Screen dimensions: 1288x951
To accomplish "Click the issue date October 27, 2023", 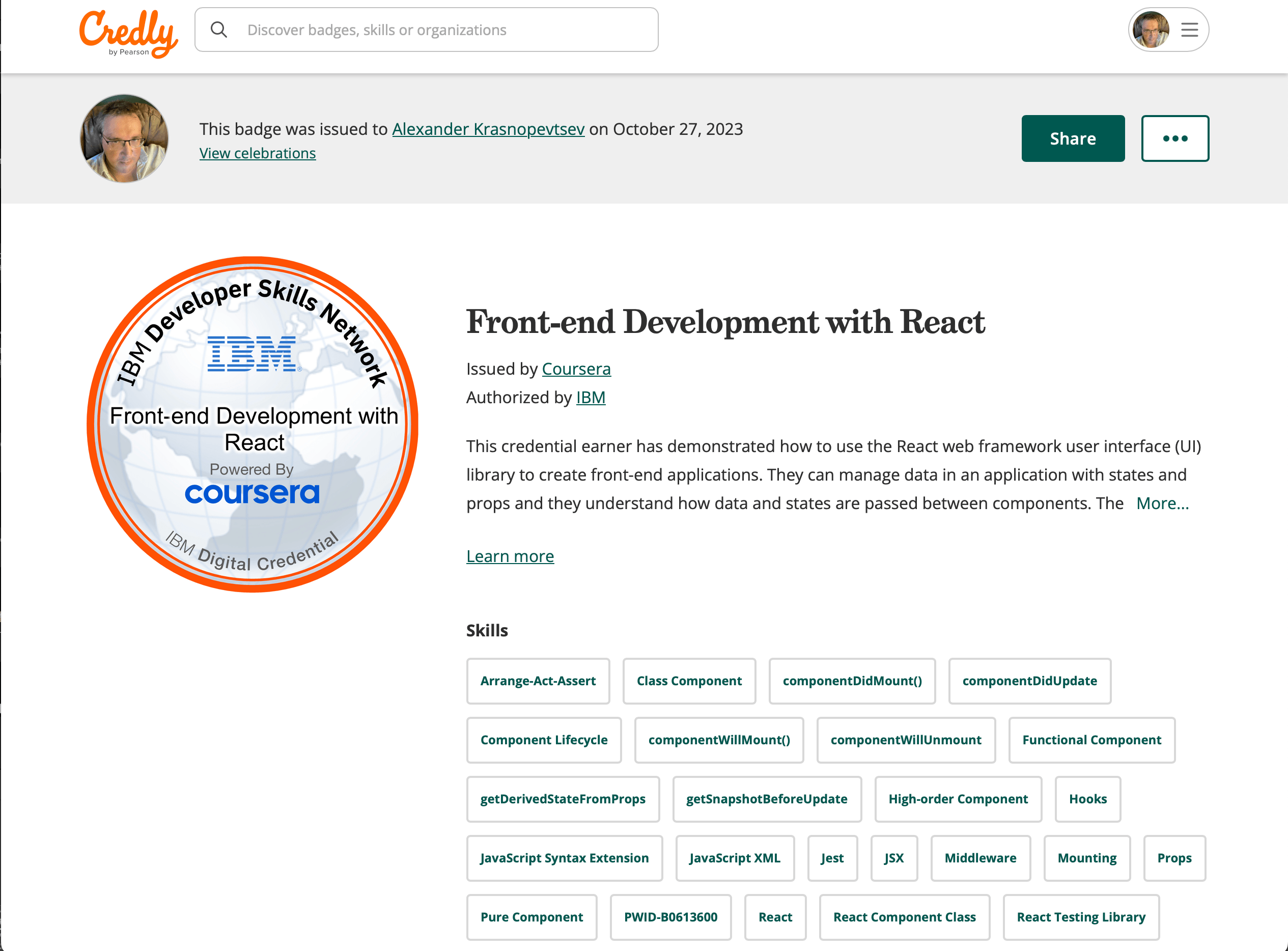I will point(678,129).
